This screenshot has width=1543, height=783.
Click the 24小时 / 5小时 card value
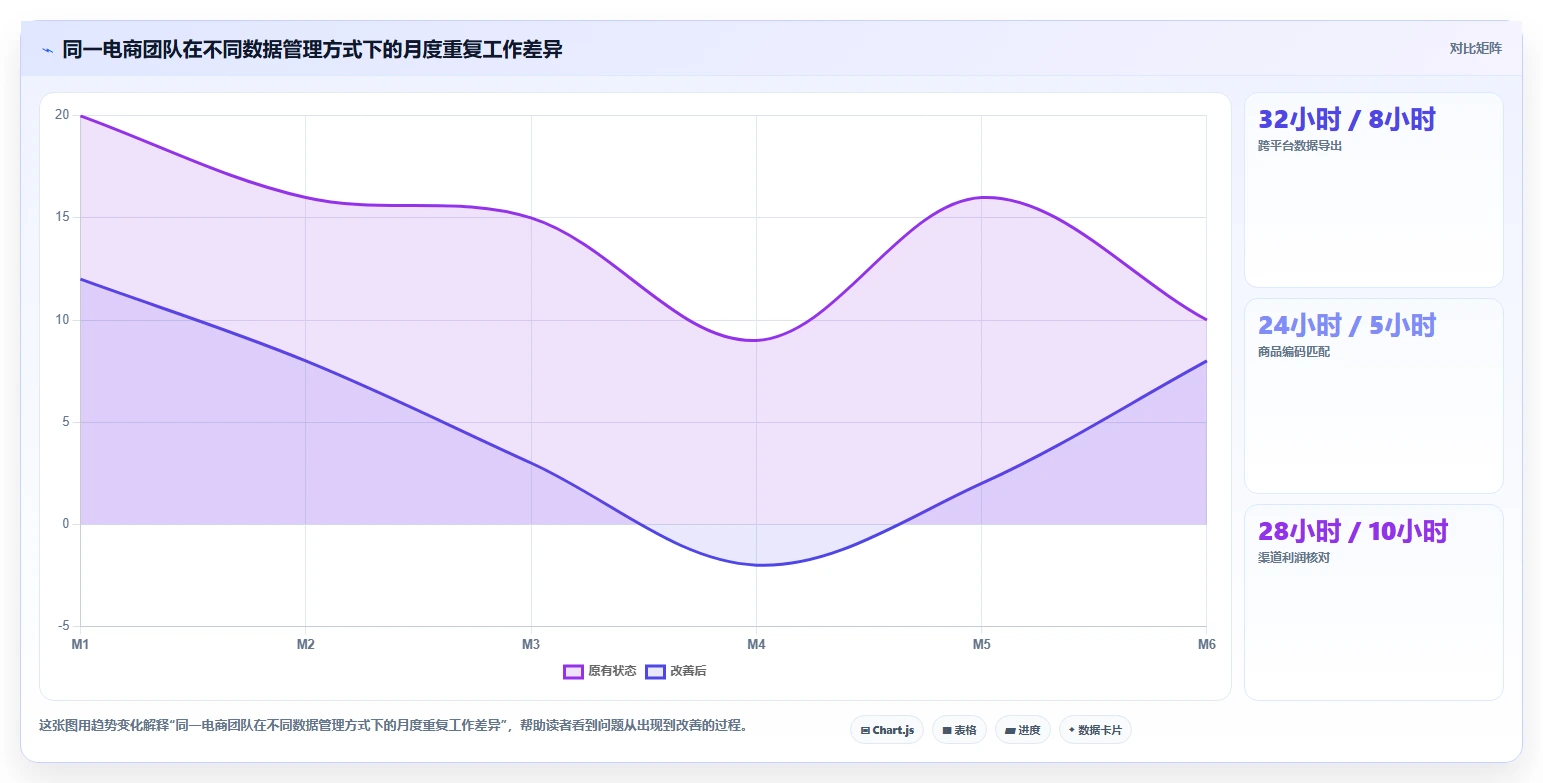click(1346, 325)
